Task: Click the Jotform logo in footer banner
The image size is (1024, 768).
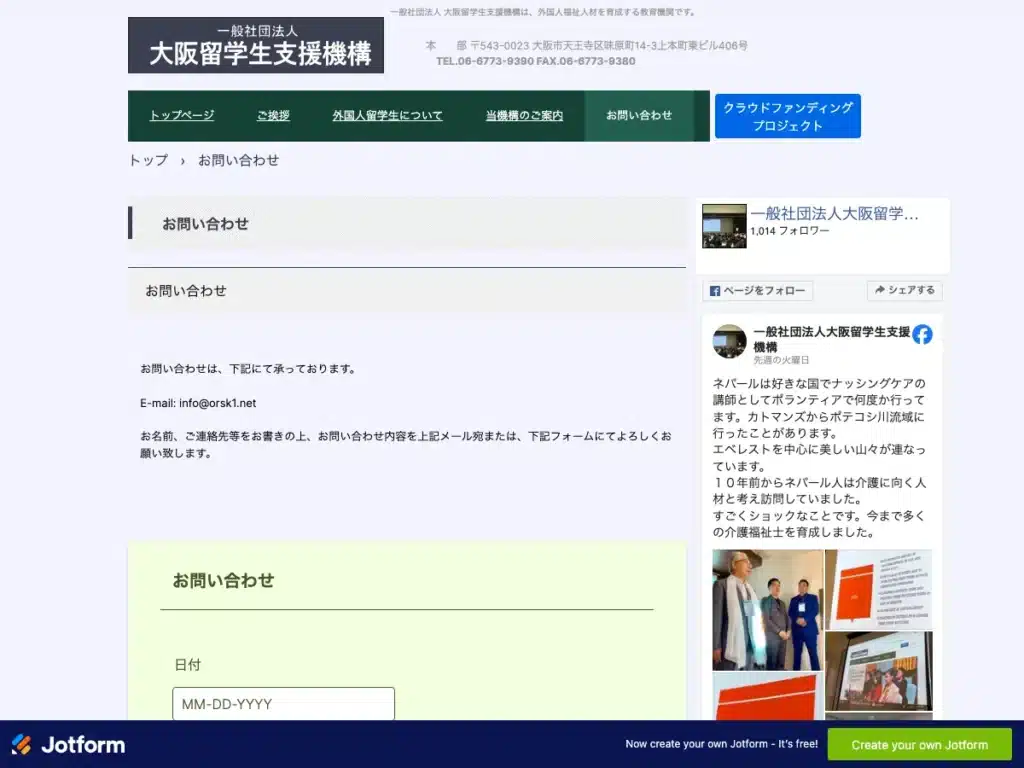Action: 68,744
